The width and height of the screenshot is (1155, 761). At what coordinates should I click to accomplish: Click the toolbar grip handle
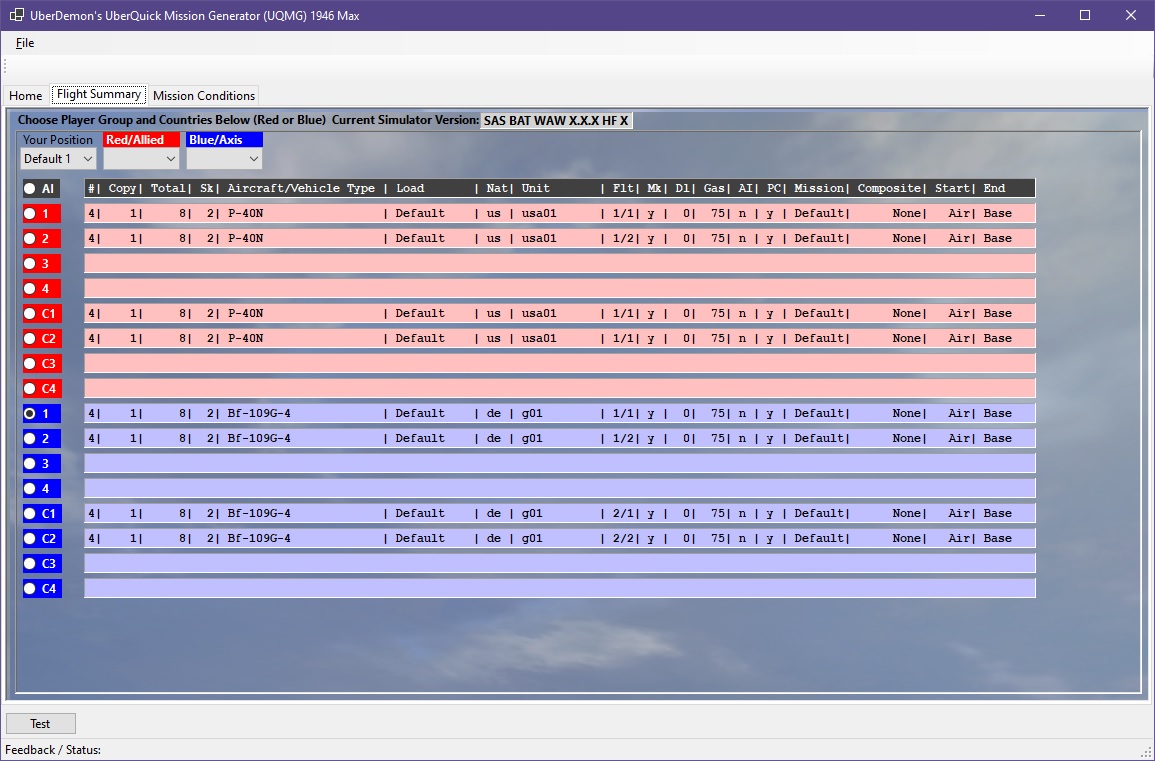coord(4,66)
